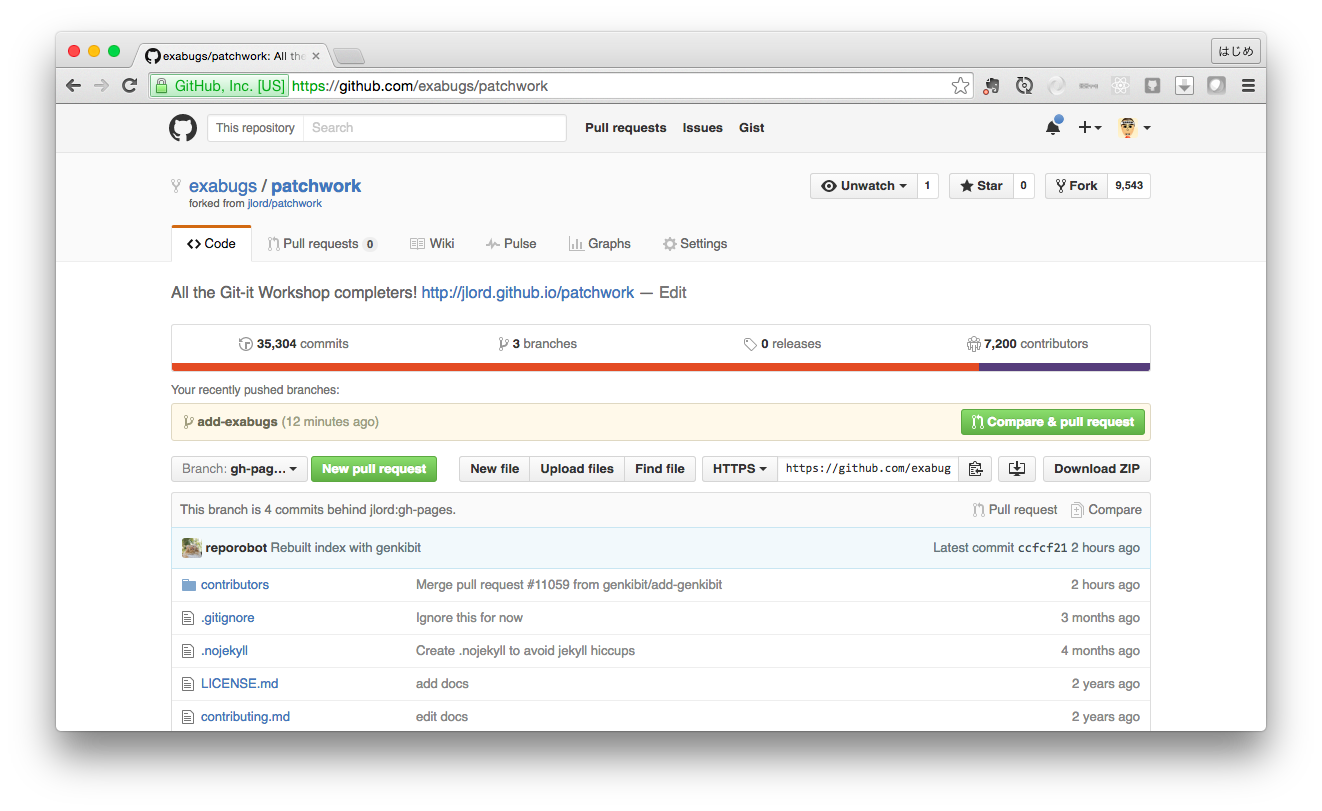This screenshot has width=1322, height=811.
Task: Open the exabugs owner link
Action: point(223,186)
